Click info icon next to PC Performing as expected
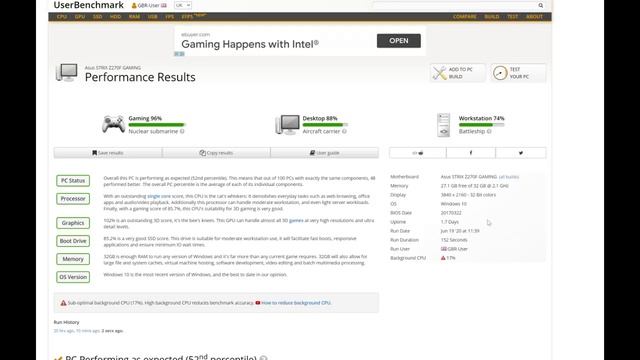The image size is (640, 360). coord(264,358)
